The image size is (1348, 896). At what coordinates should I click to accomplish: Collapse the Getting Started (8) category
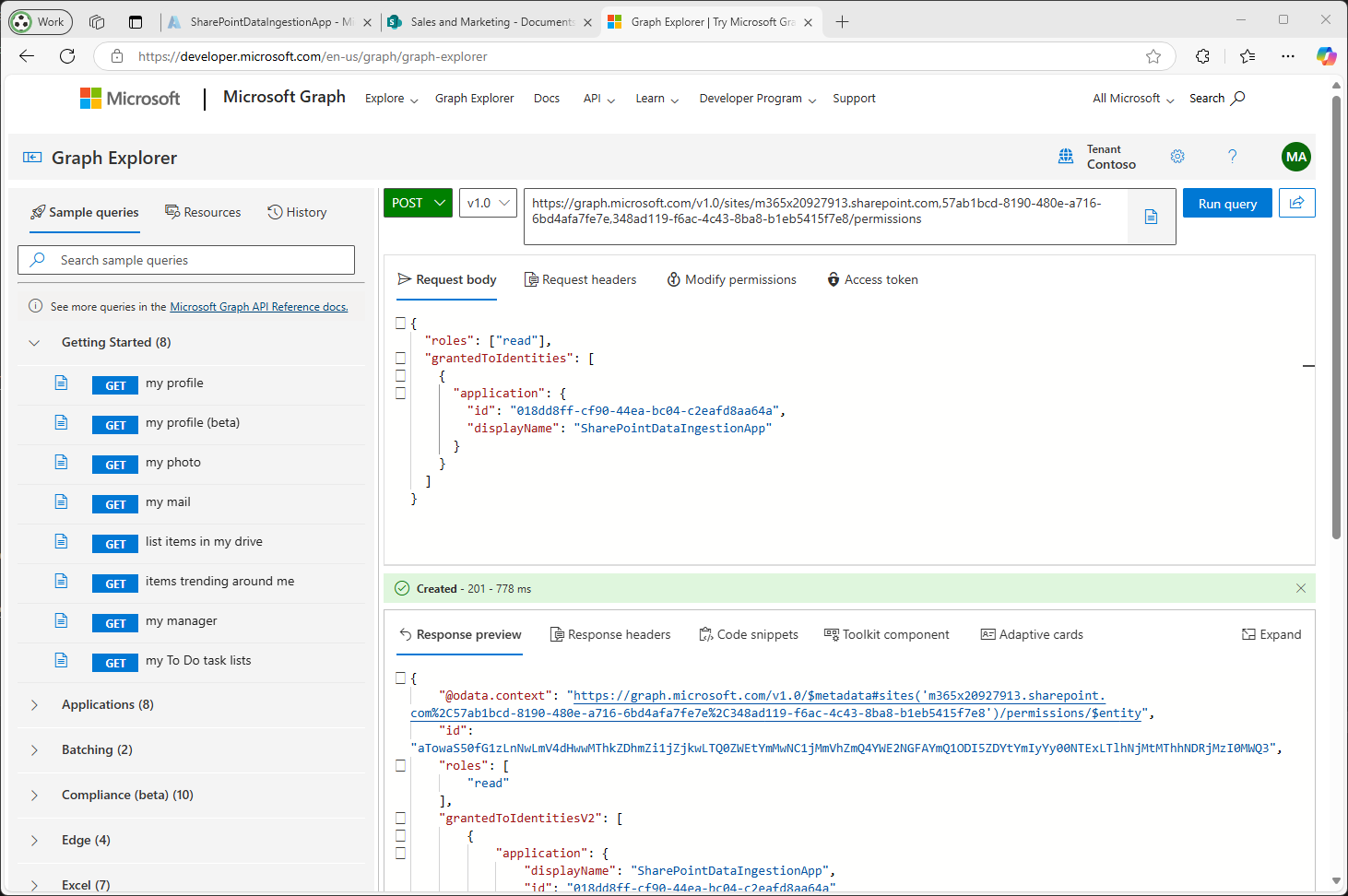point(34,343)
